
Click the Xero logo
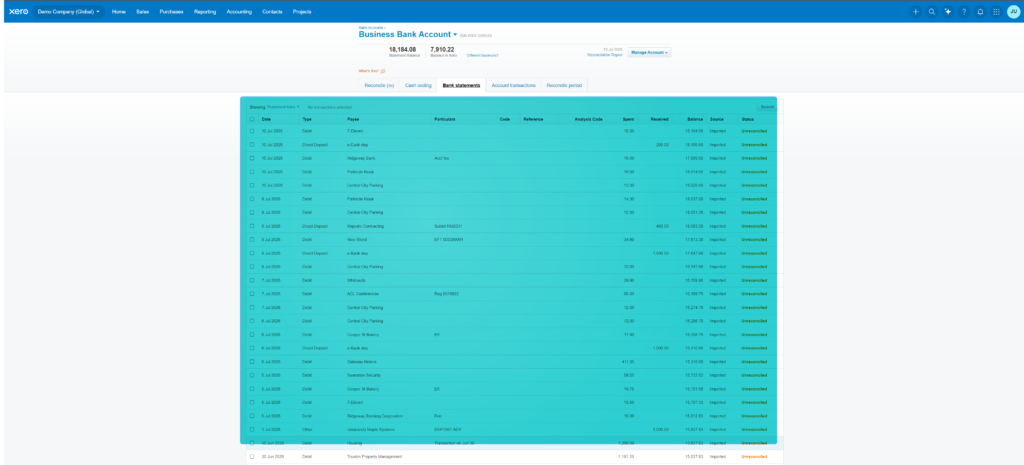click(18, 11)
